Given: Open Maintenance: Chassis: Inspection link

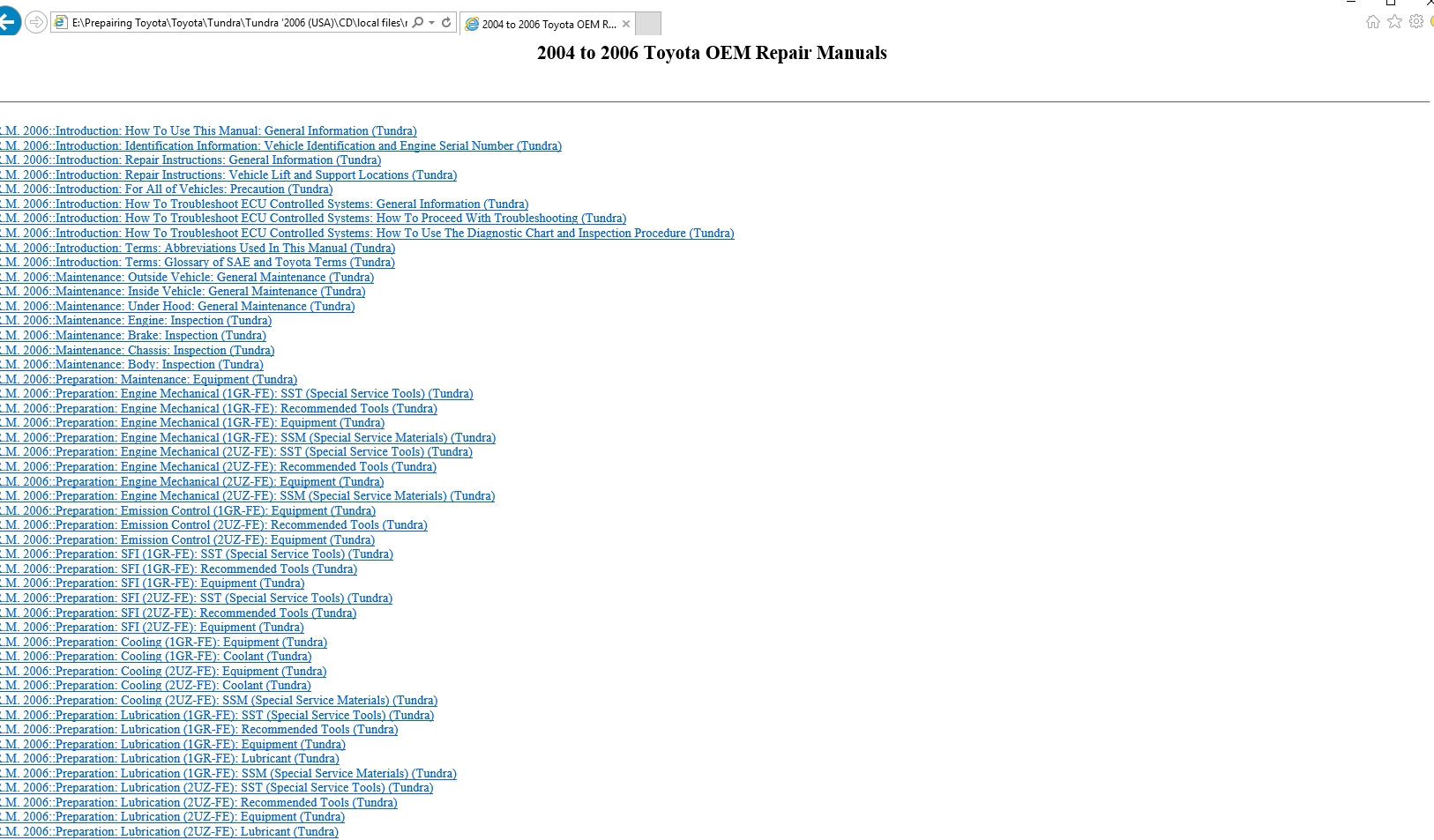Looking at the screenshot, I should tap(137, 351).
